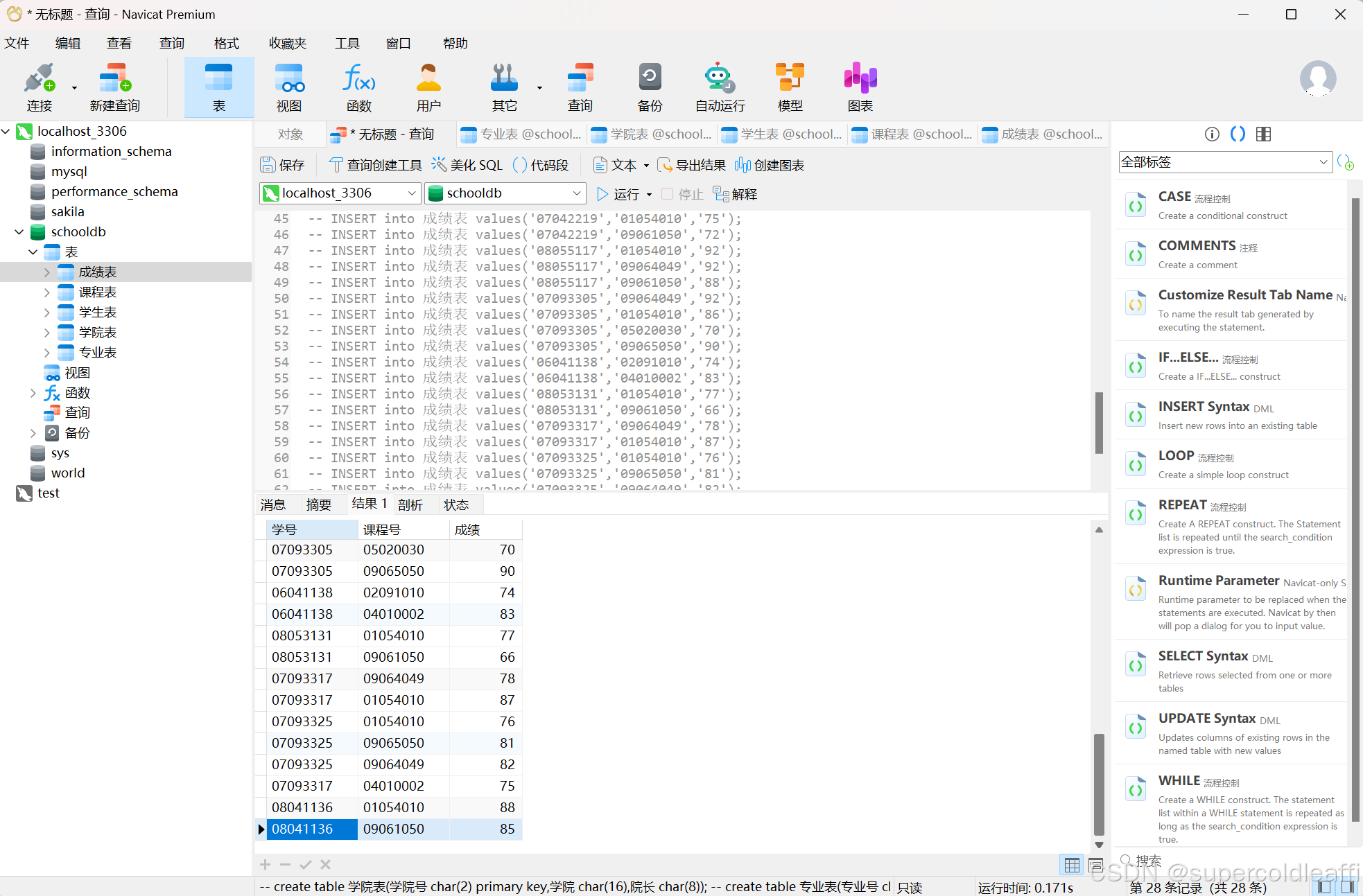Switch to the 剖析 result tab

click(410, 504)
